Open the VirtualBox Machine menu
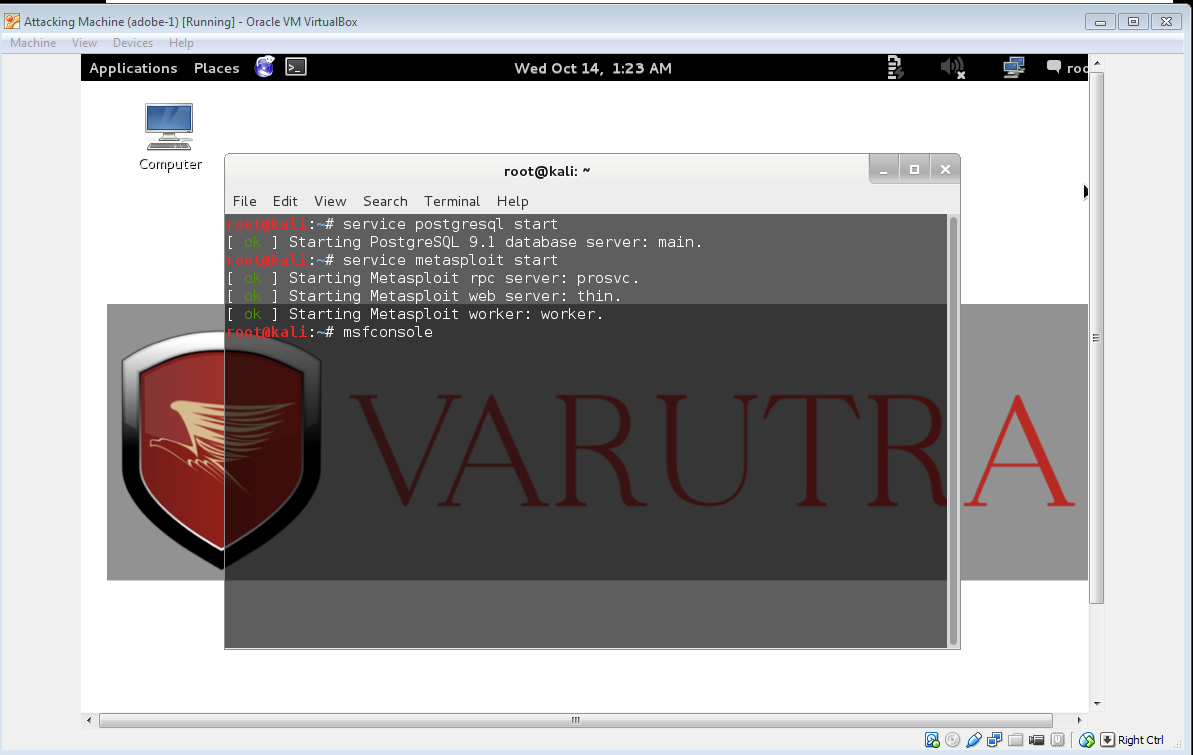This screenshot has height=755, width=1193. point(33,43)
